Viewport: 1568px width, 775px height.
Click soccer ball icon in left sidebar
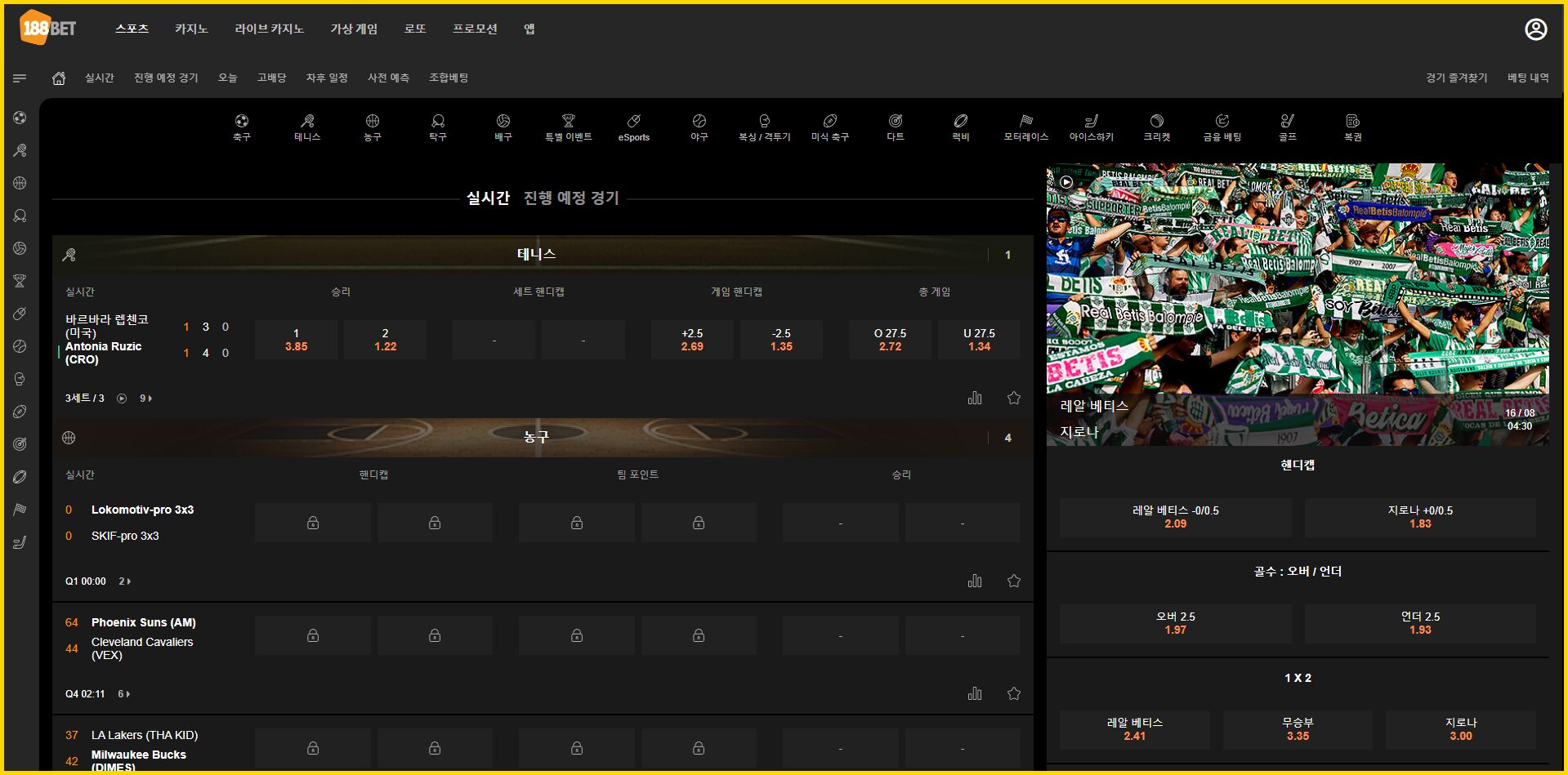coord(20,118)
